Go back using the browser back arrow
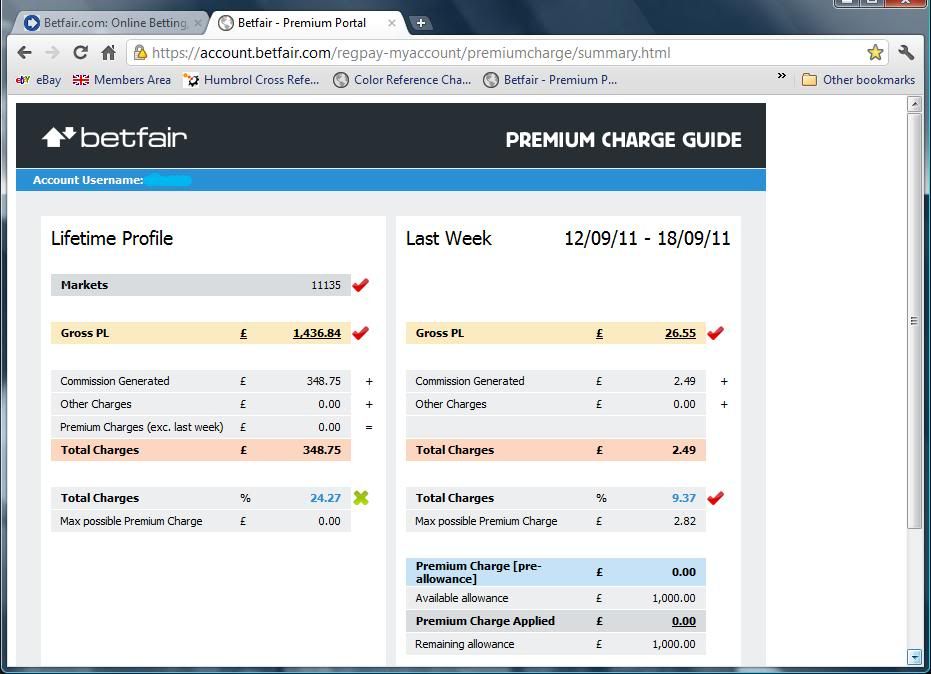Image resolution: width=931 pixels, height=674 pixels. click(x=24, y=53)
